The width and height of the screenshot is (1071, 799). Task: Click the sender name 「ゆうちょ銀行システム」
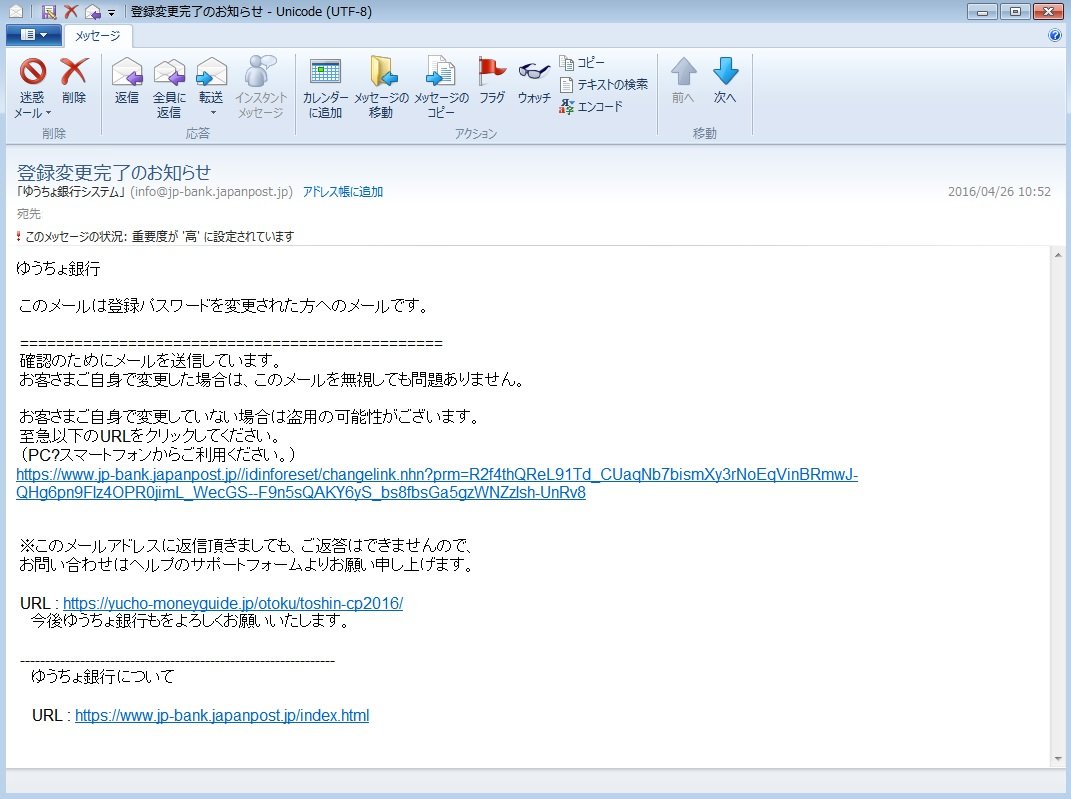pos(72,192)
